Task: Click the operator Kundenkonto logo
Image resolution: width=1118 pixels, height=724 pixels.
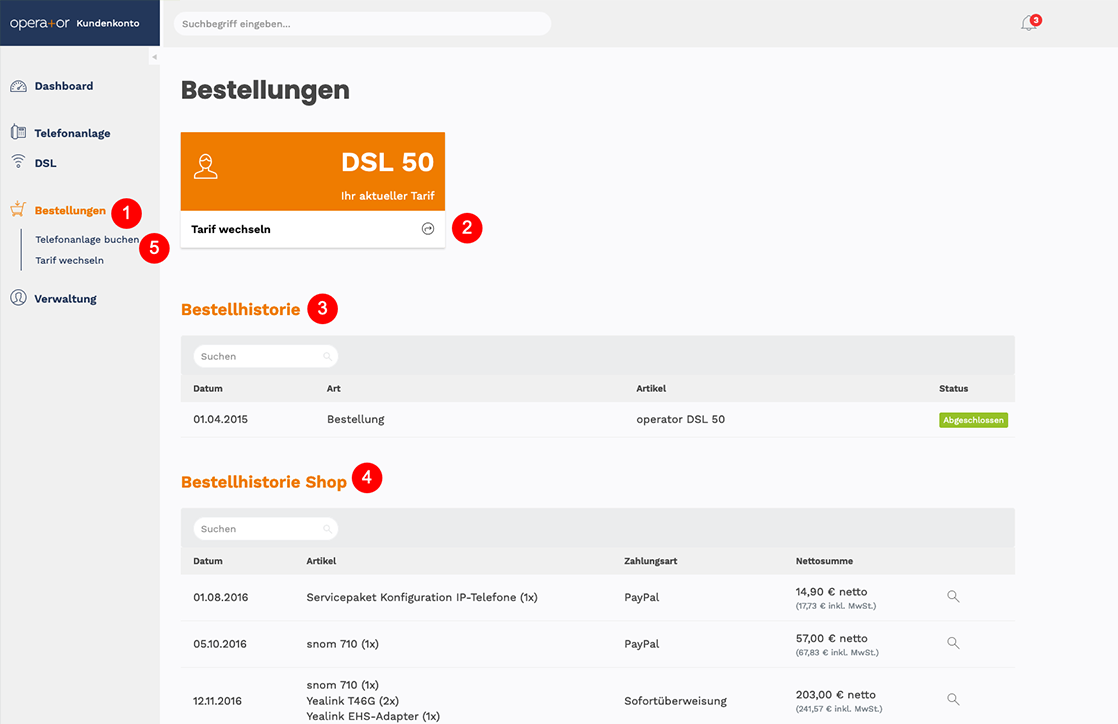Action: [74, 24]
